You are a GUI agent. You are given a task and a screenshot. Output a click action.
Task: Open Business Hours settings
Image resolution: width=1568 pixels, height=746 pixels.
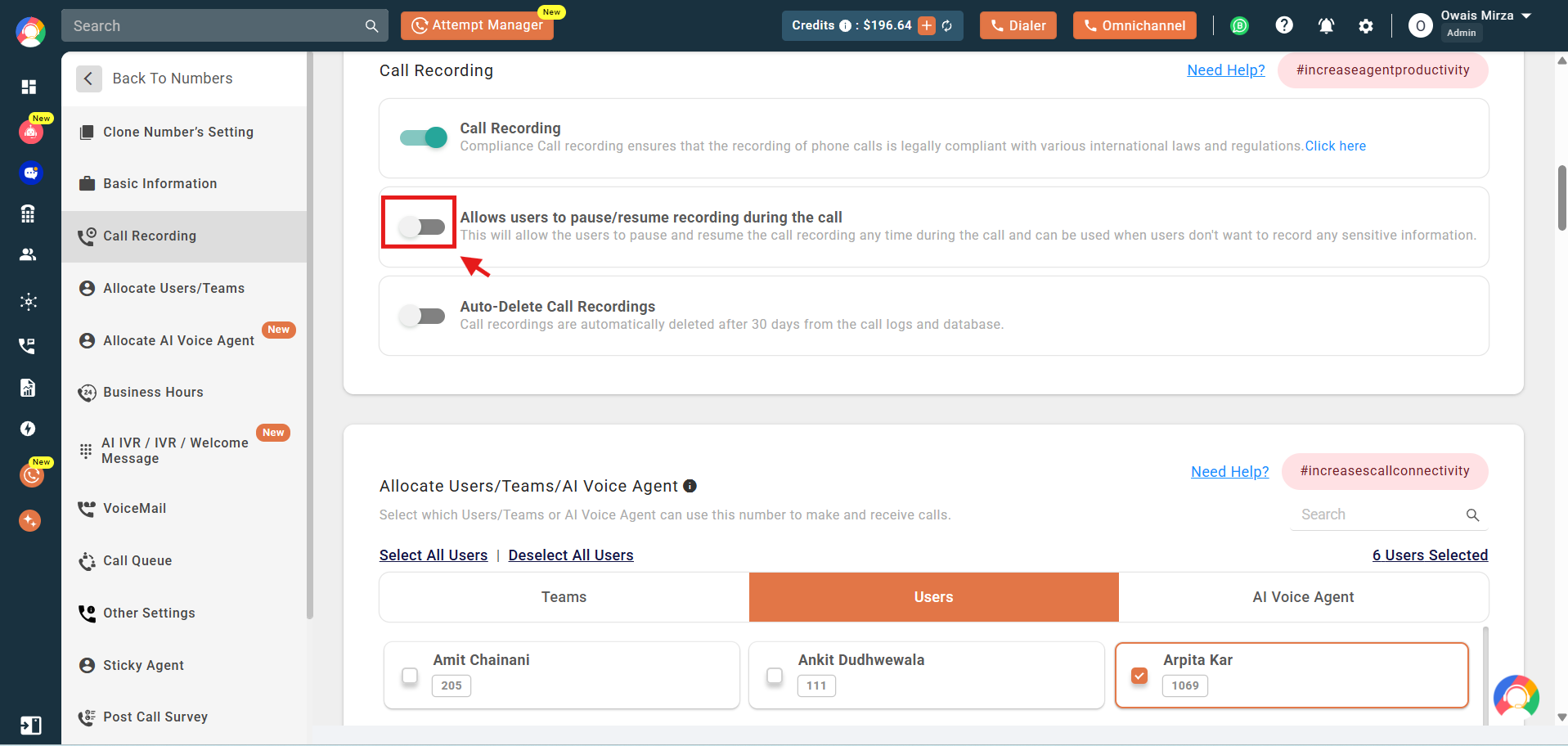(x=184, y=393)
